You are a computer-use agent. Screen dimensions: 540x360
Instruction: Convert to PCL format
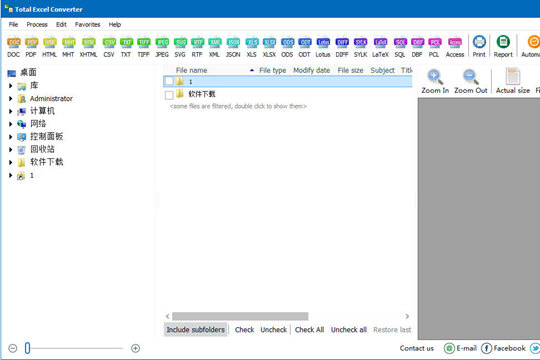[x=434, y=47]
